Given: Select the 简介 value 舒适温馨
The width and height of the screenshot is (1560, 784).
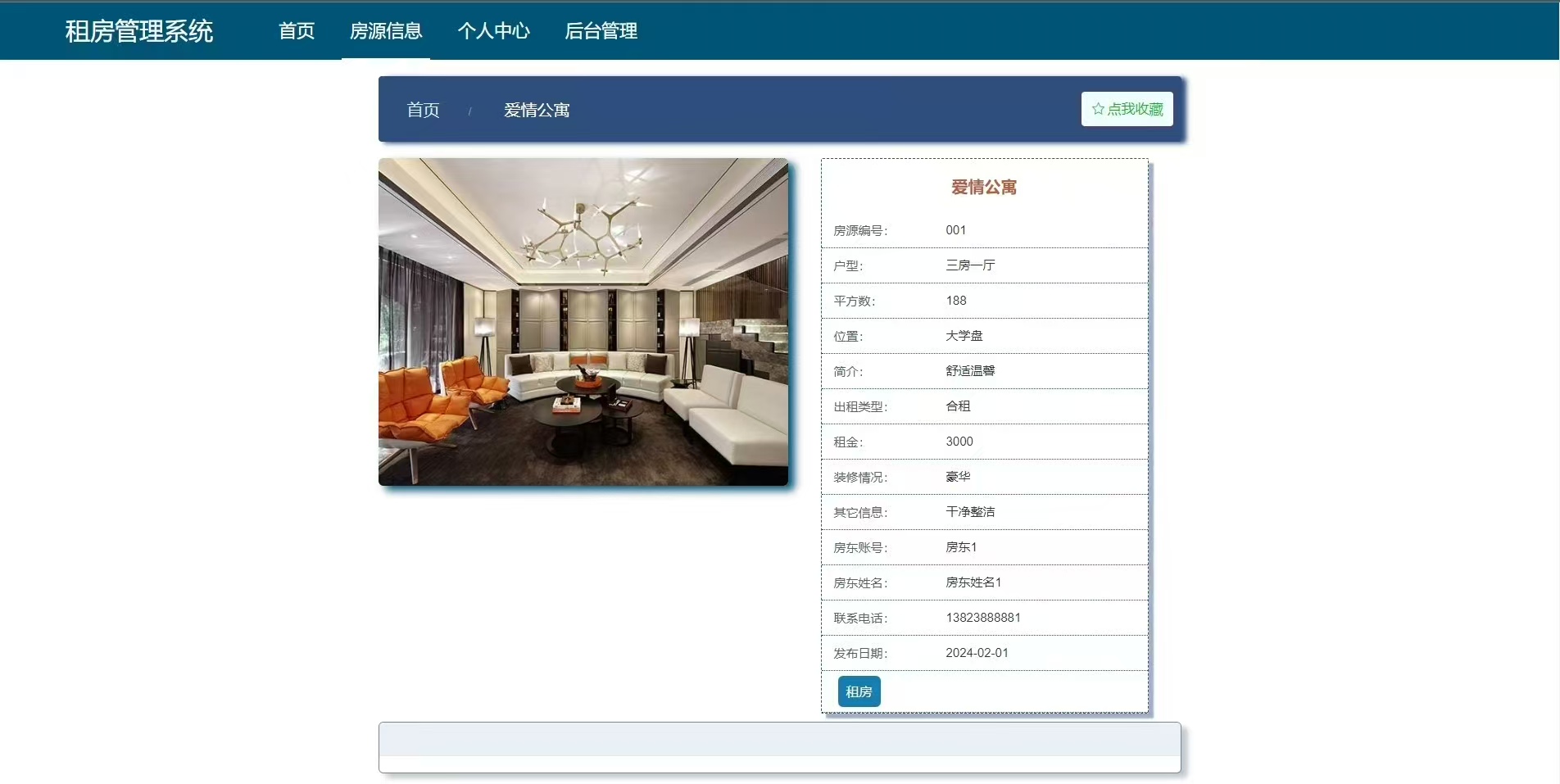Looking at the screenshot, I should (x=970, y=371).
